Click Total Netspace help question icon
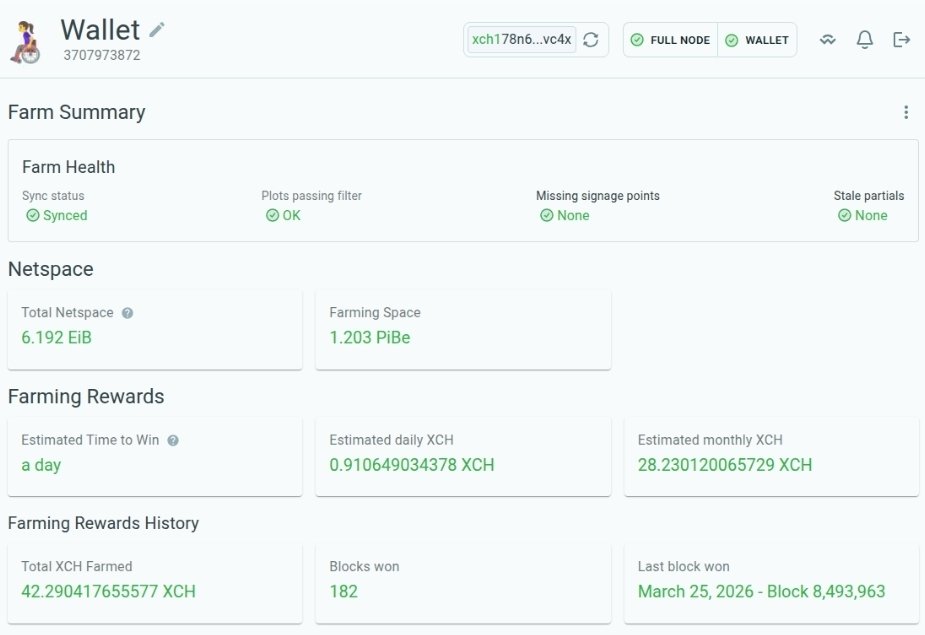Screen dimensions: 925x635 (x=127, y=313)
